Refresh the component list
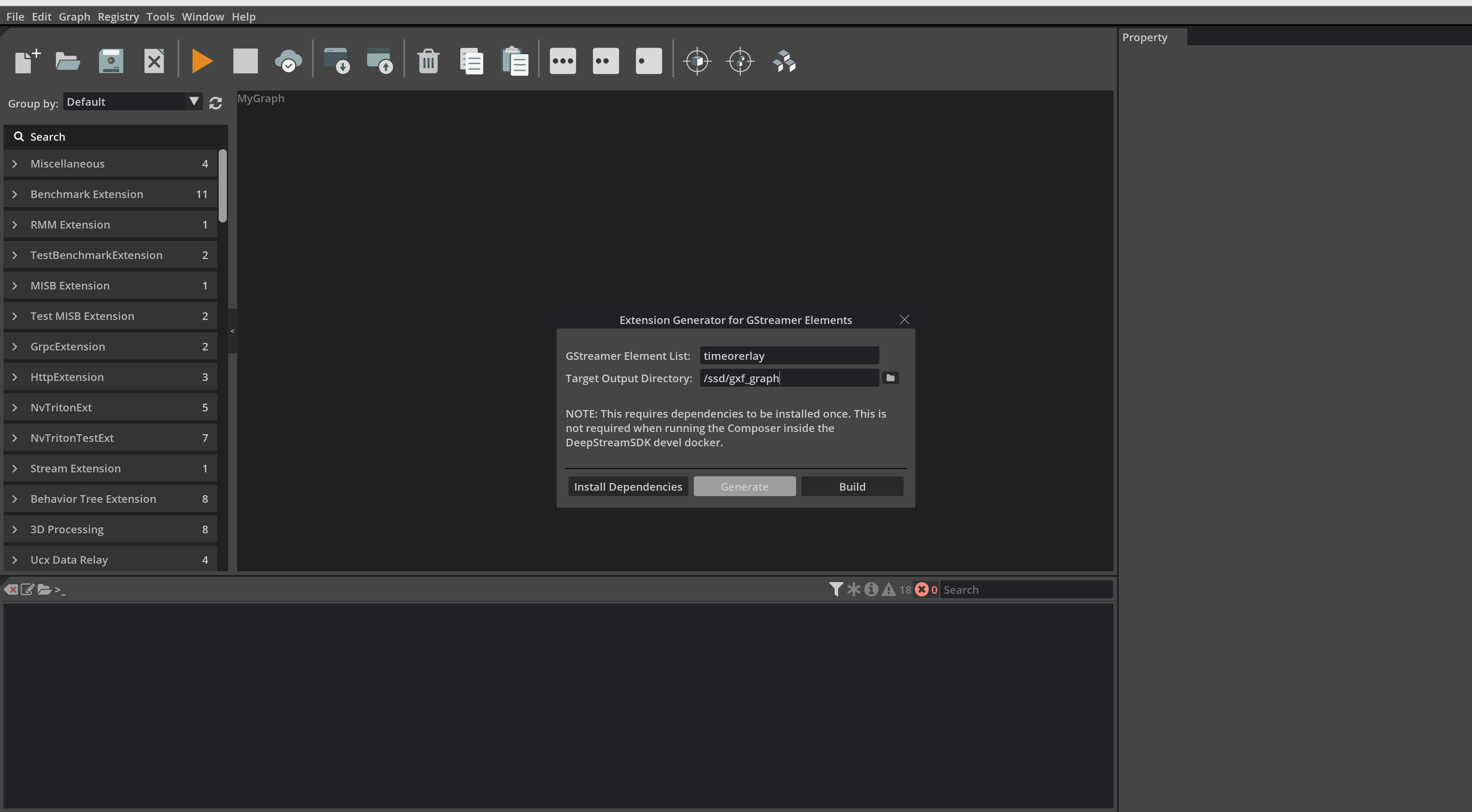The height and width of the screenshot is (812, 1472). [x=216, y=104]
